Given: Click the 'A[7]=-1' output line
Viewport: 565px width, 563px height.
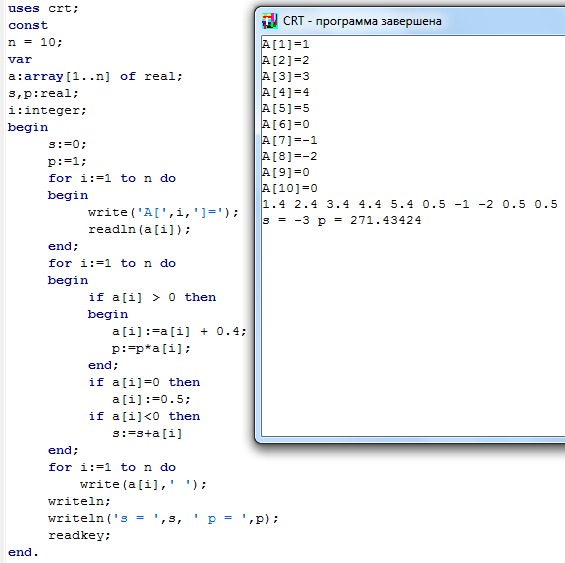Looking at the screenshot, I should pyautogui.click(x=290, y=140).
